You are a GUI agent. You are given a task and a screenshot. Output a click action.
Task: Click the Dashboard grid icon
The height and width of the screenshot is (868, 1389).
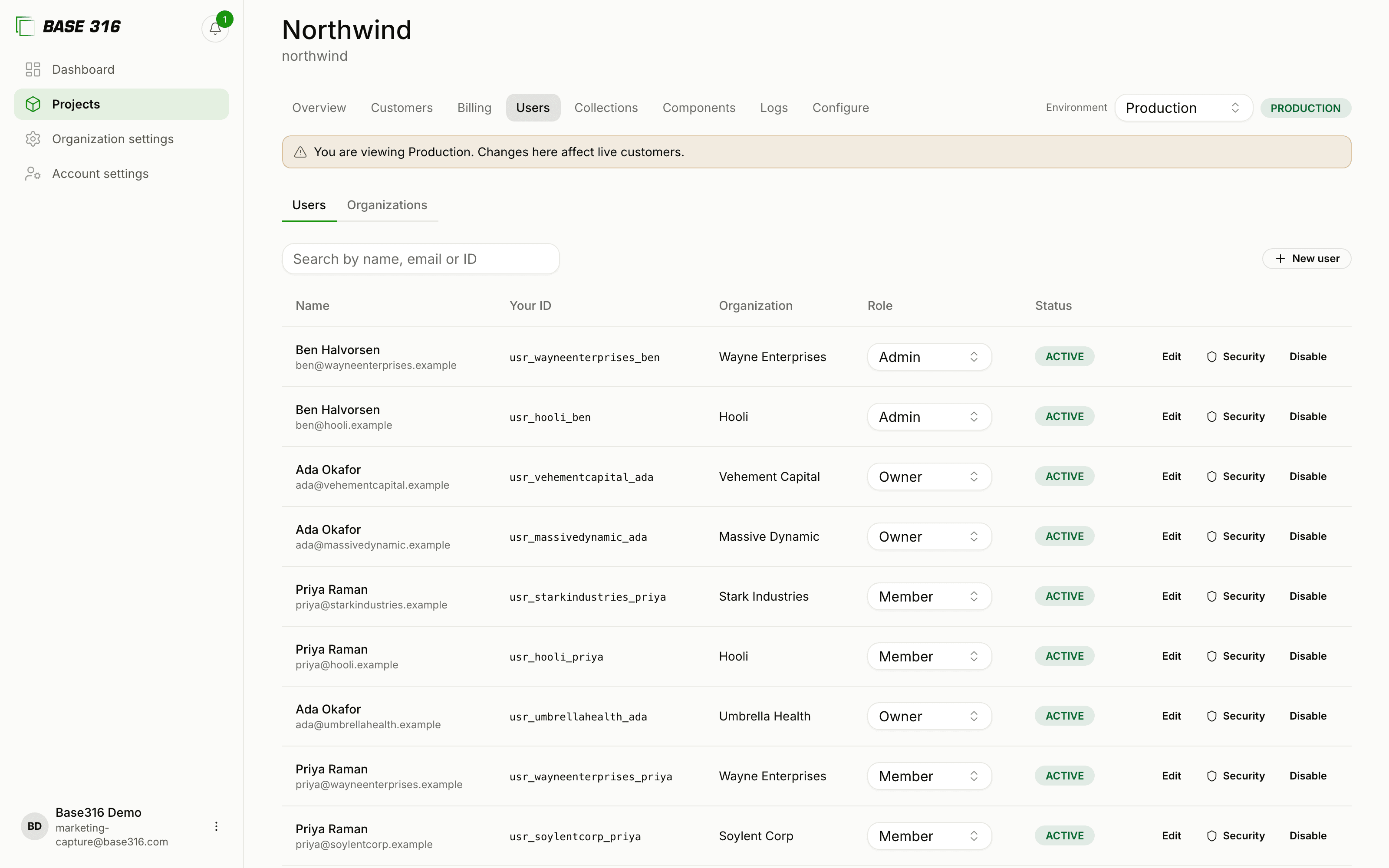point(33,69)
